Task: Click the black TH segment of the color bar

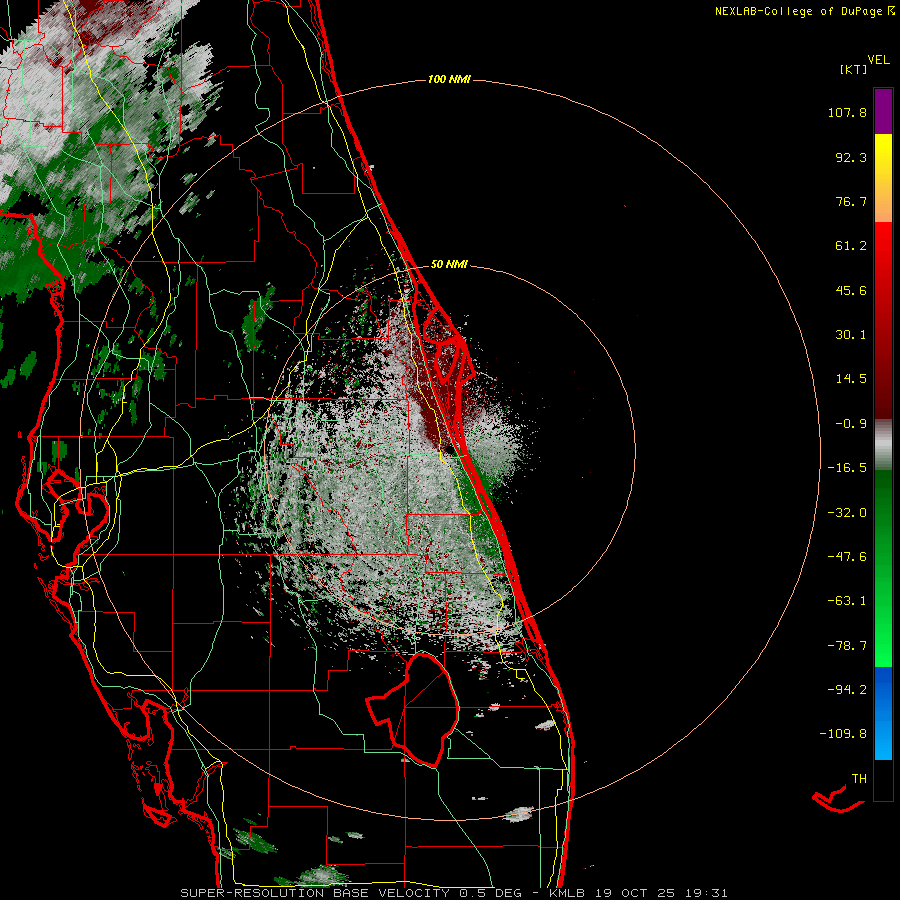Action: [883, 780]
